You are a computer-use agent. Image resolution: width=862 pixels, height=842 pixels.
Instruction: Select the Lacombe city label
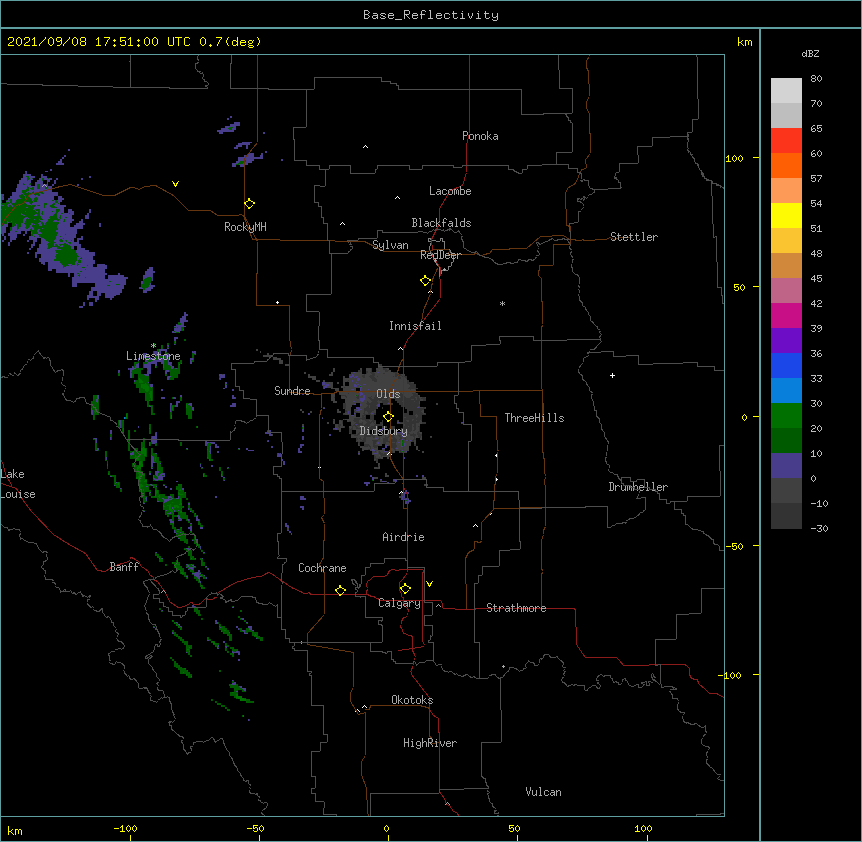click(x=450, y=191)
